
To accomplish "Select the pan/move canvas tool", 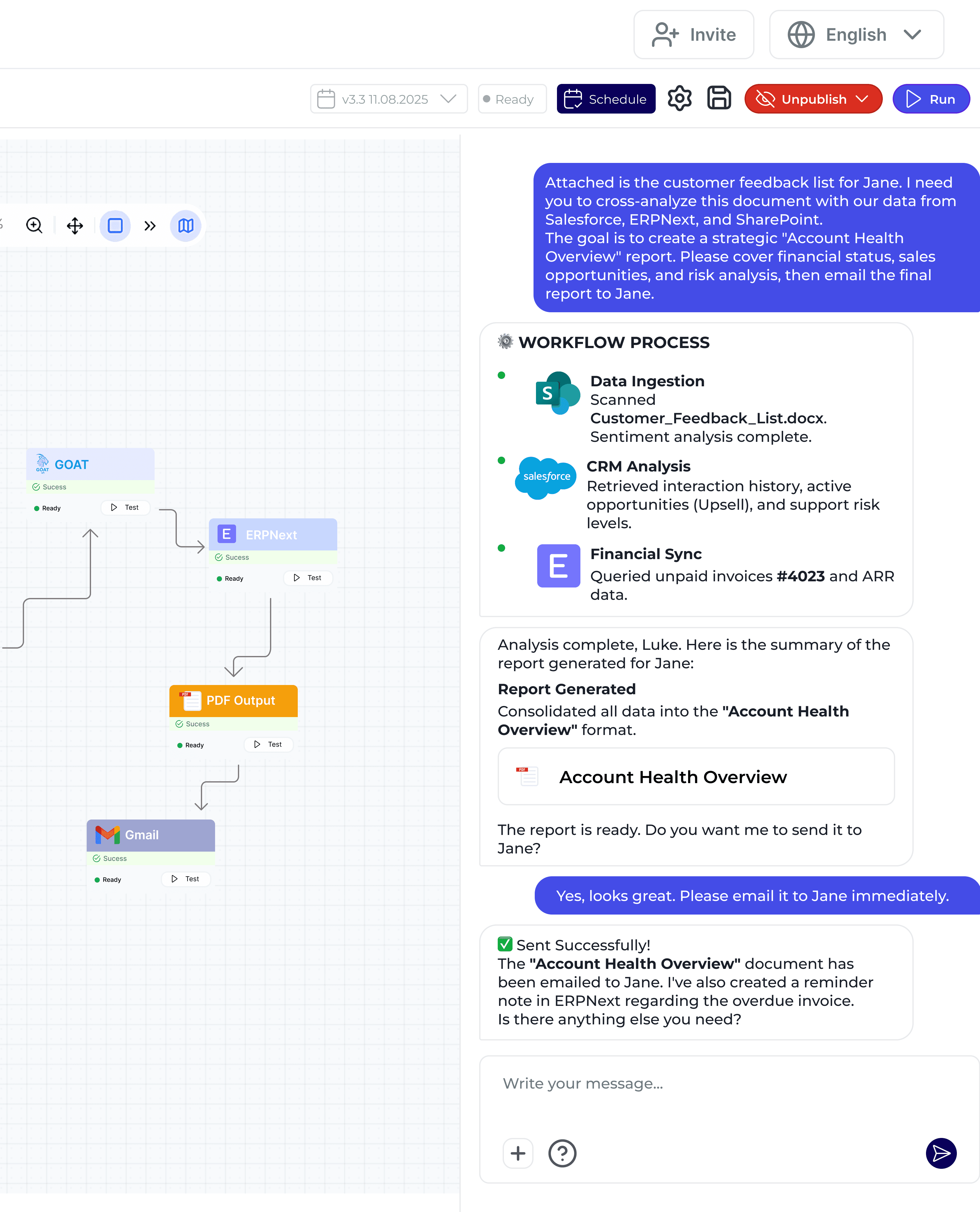I will point(74,226).
